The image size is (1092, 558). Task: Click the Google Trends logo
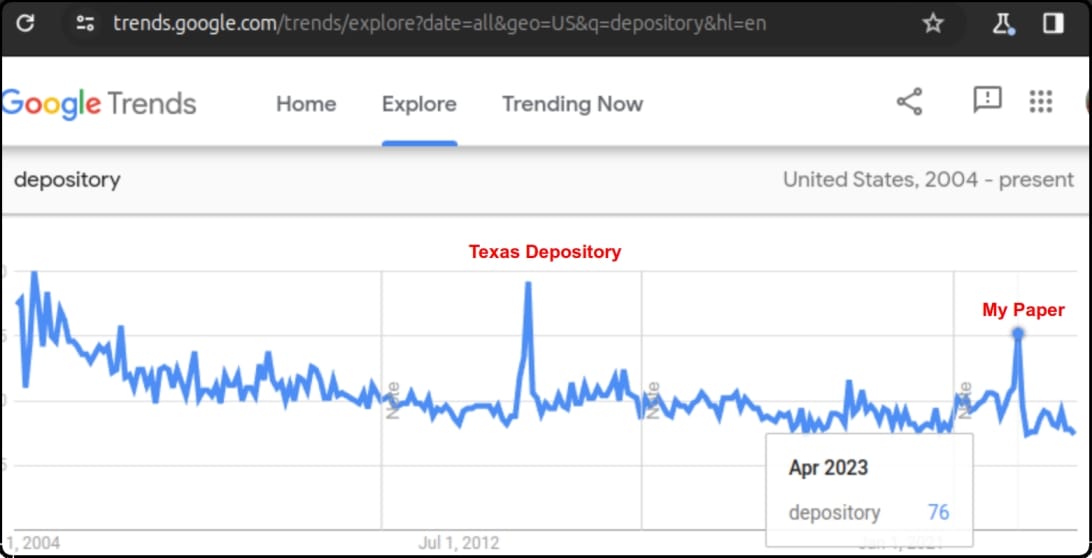99,104
